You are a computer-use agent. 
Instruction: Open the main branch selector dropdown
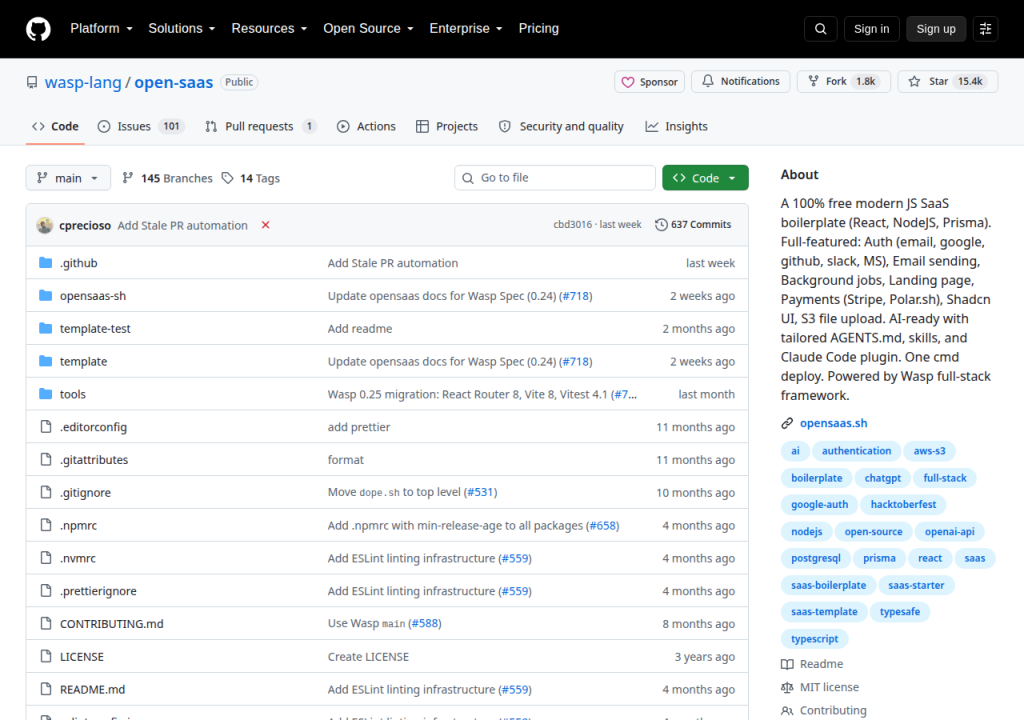[68, 178]
